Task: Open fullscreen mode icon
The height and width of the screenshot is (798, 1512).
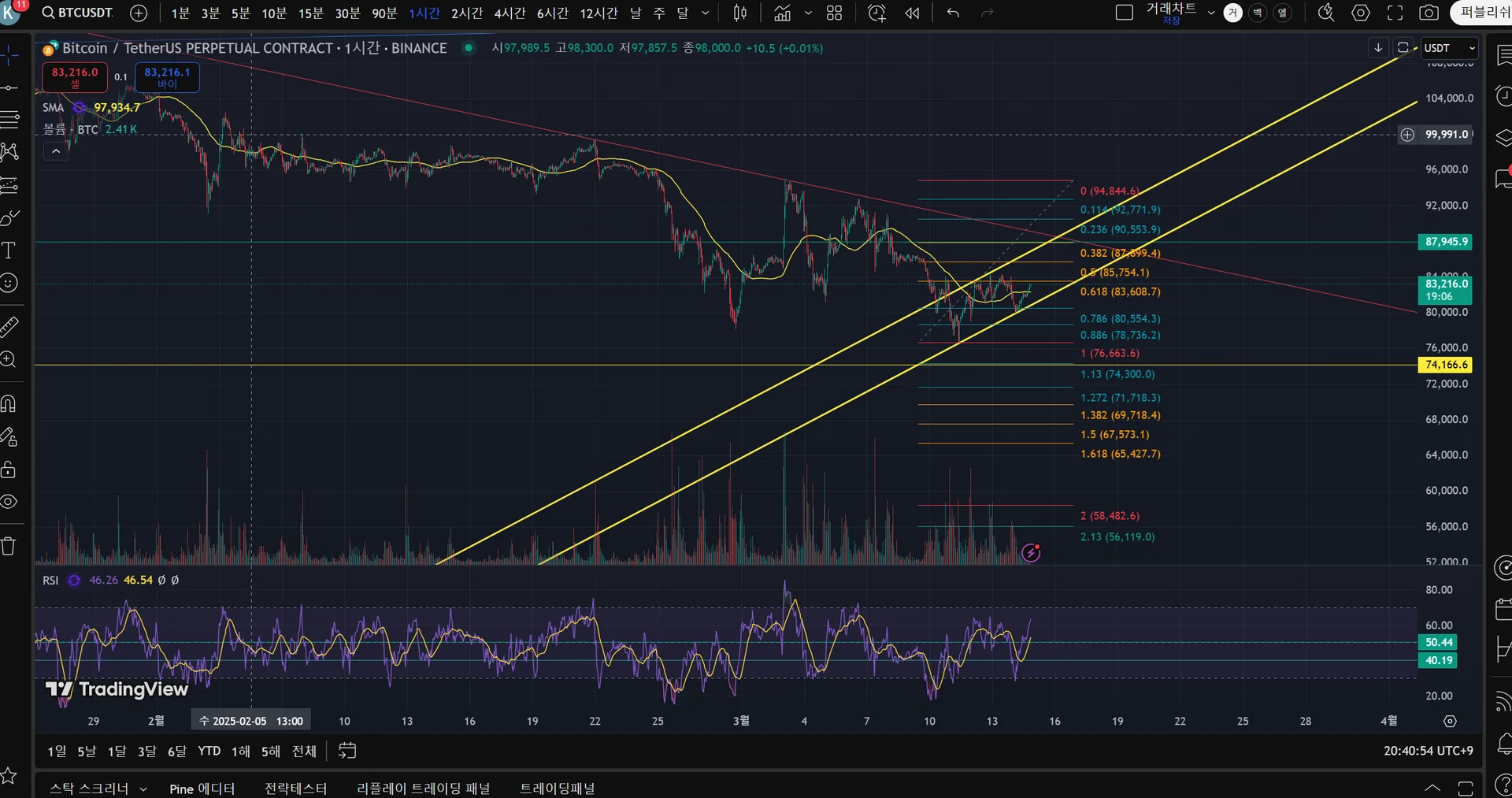Action: (1395, 13)
